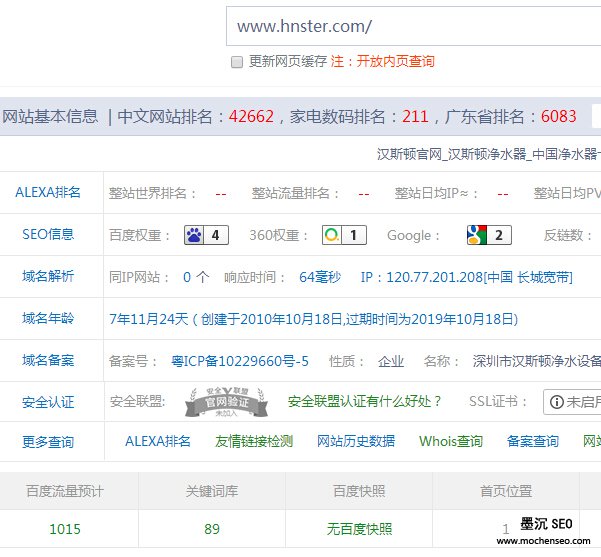
Task: Click the www.hnster.com URL input field
Action: pos(414,26)
